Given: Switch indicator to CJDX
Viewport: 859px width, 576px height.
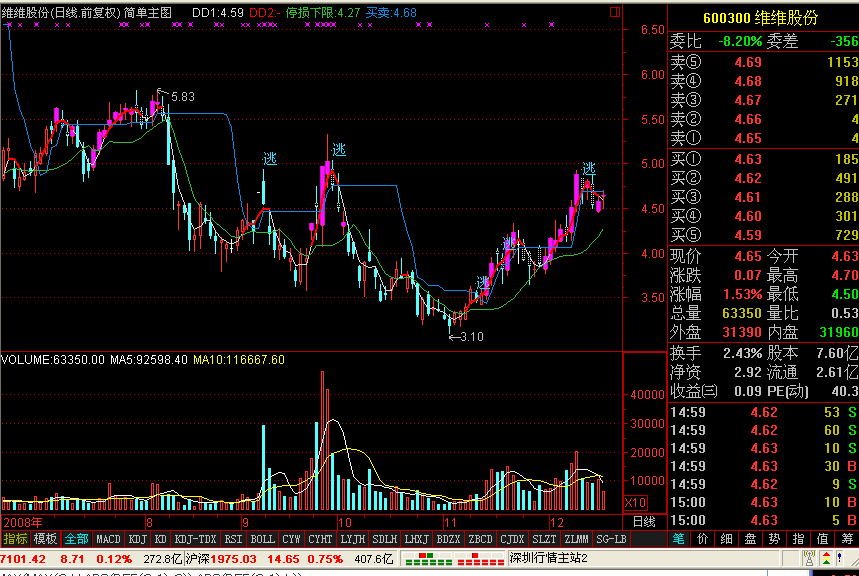Looking at the screenshot, I should tap(512, 539).
